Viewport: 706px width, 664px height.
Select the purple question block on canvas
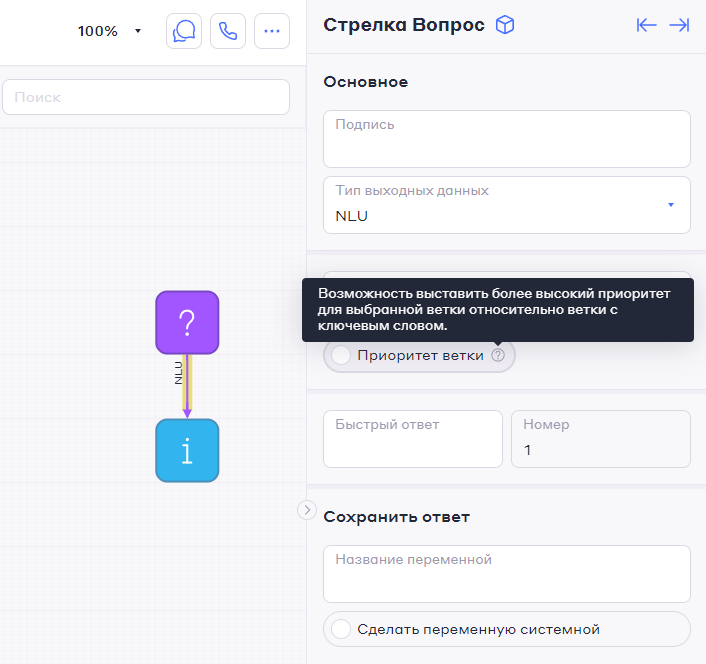coord(187,322)
